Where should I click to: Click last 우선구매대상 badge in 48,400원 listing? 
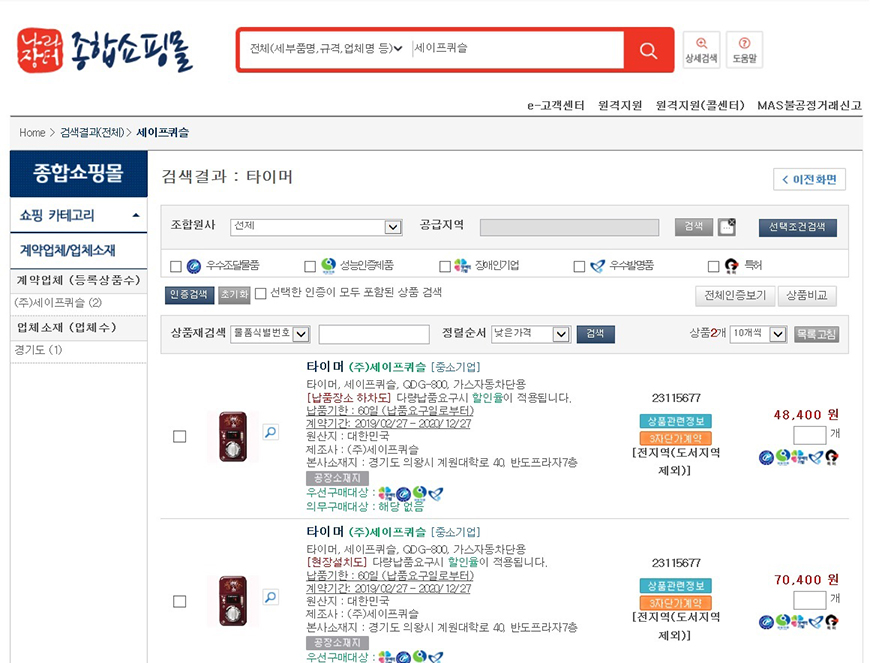tap(436, 493)
